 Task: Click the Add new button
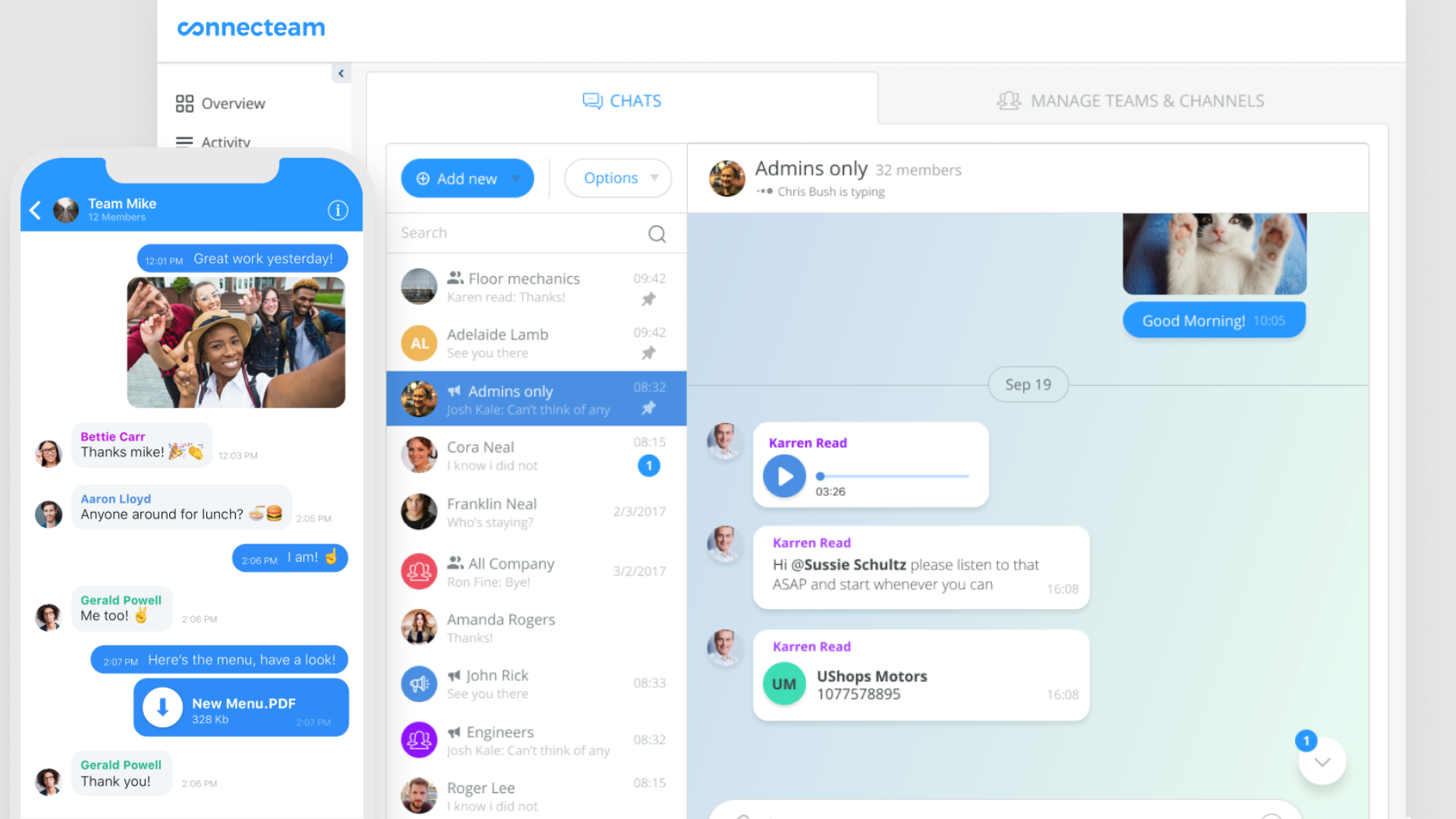(466, 177)
